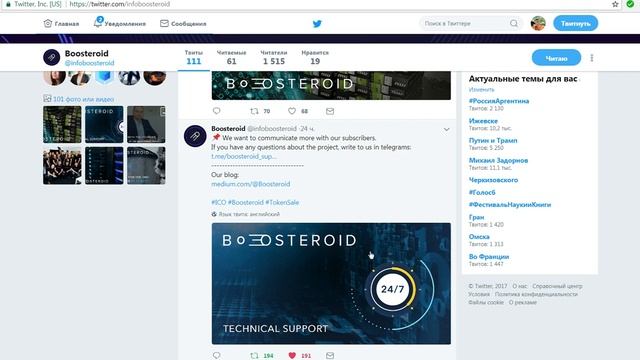The image size is (640, 360).
Task: Switch to the Читатели tab
Action: 274,58
